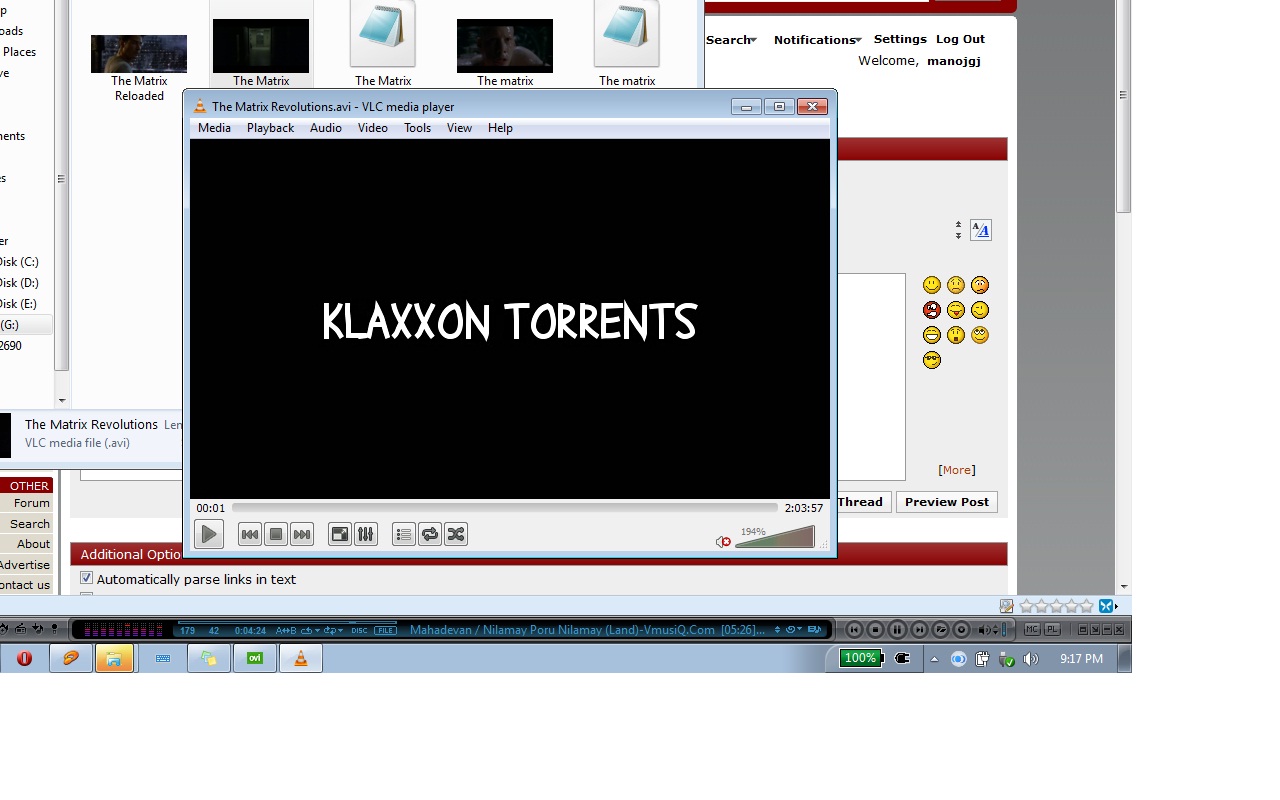1280x800 pixels.
Task: Open VLC cone taskbar button
Action: pos(300,658)
